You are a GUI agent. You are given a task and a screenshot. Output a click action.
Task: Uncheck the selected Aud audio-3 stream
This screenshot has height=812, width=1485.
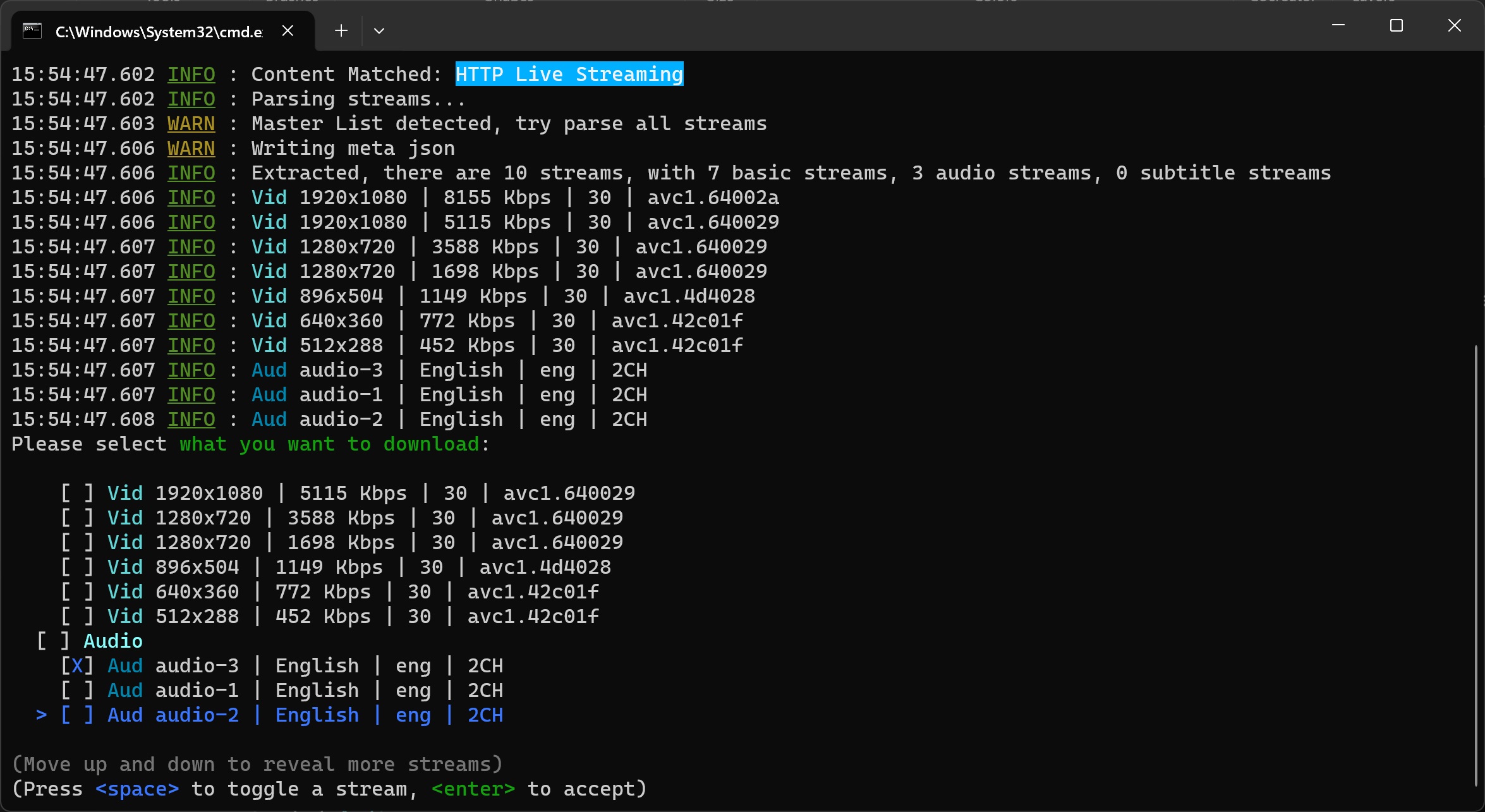click(x=77, y=665)
